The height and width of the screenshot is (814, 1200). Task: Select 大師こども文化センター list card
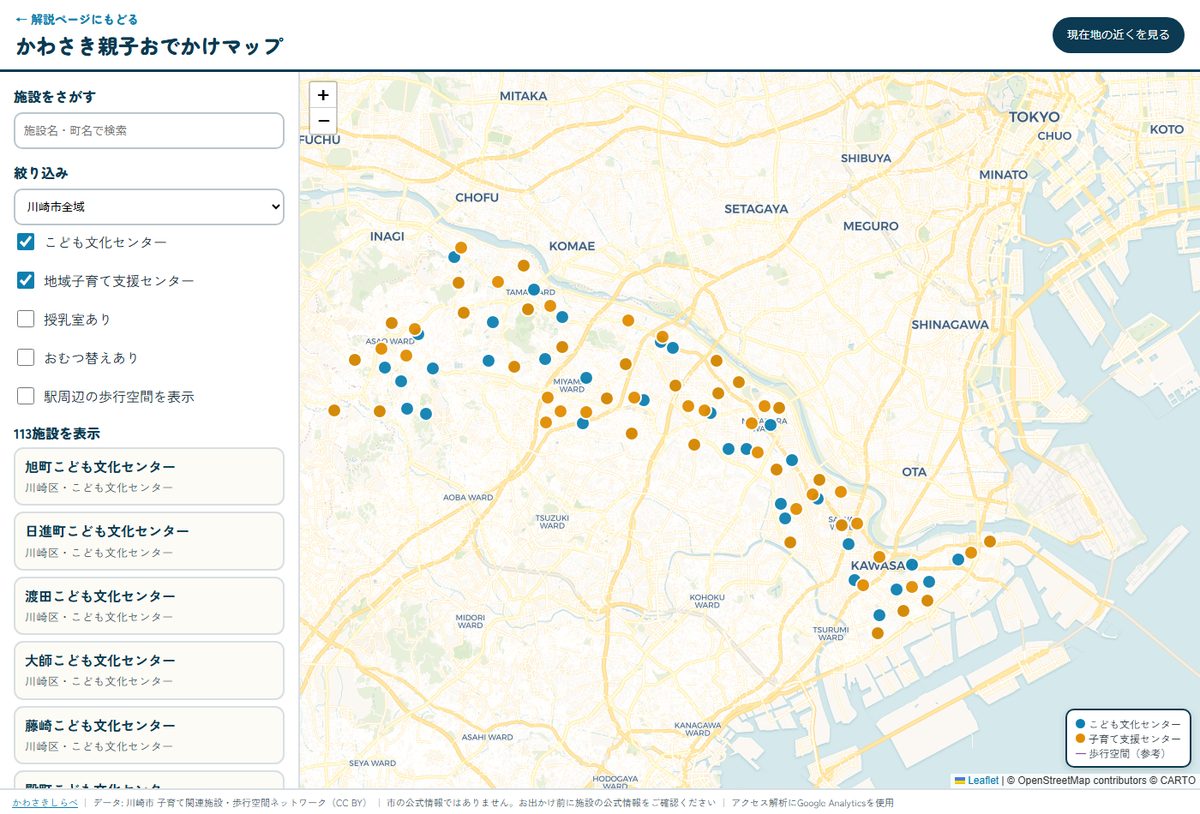tap(149, 670)
